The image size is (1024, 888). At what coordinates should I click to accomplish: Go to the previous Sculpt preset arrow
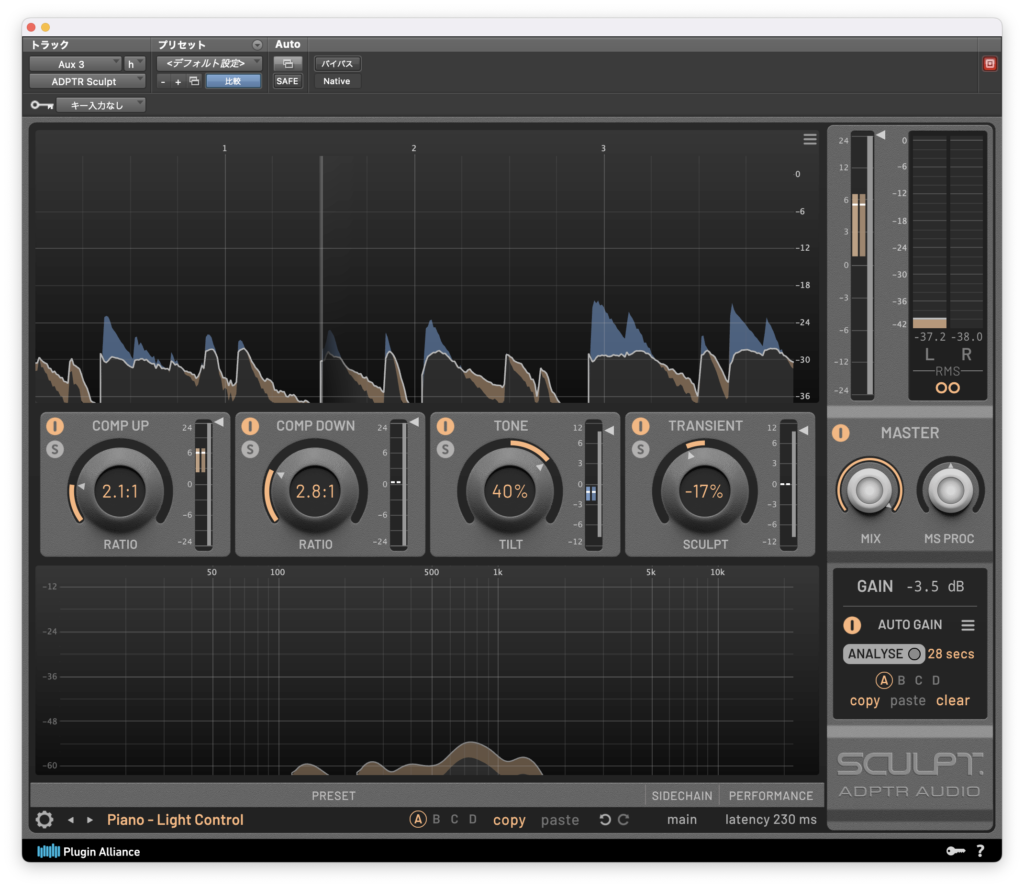click(x=71, y=820)
